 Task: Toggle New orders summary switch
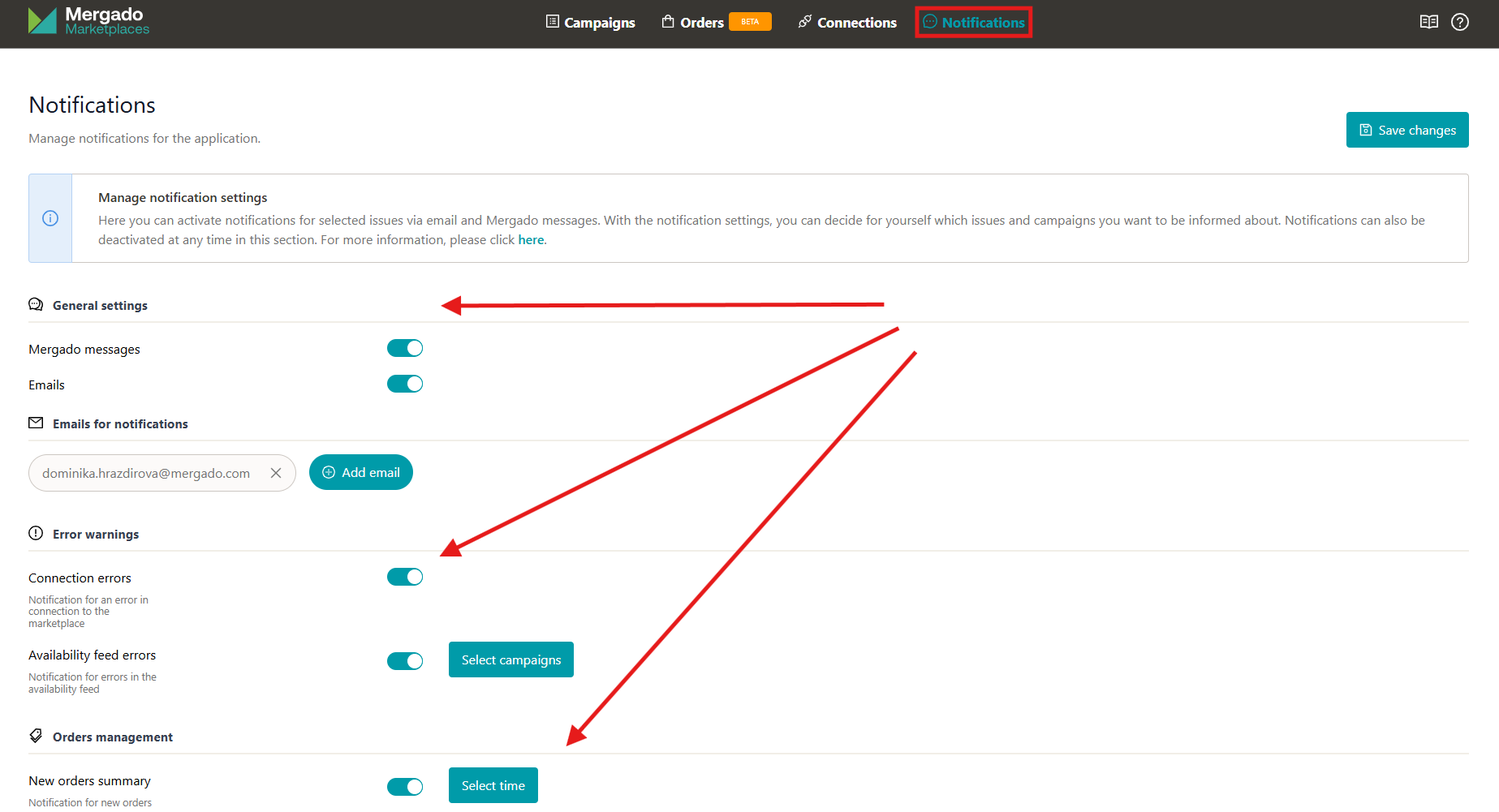point(405,787)
